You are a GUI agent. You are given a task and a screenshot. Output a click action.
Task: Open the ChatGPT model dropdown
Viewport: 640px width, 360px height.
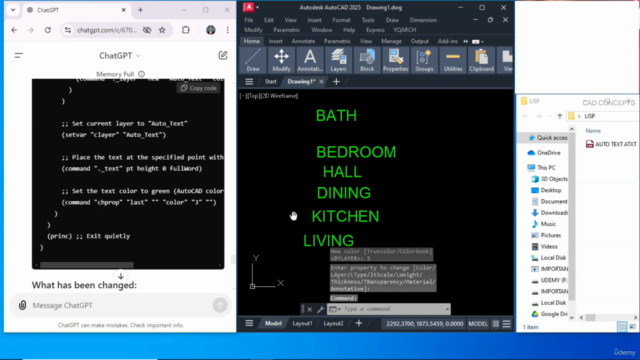(120, 56)
